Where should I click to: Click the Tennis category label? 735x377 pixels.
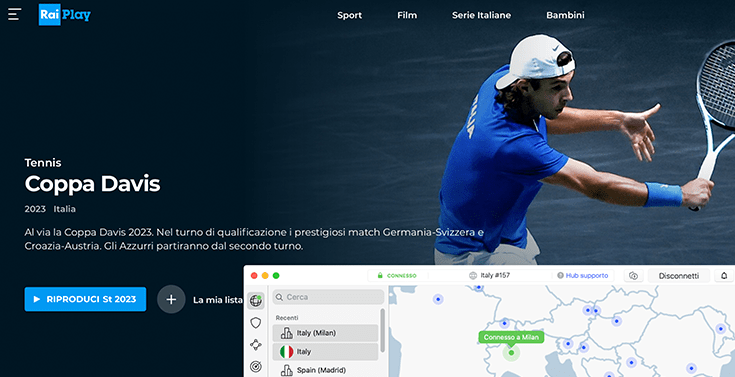(x=43, y=163)
